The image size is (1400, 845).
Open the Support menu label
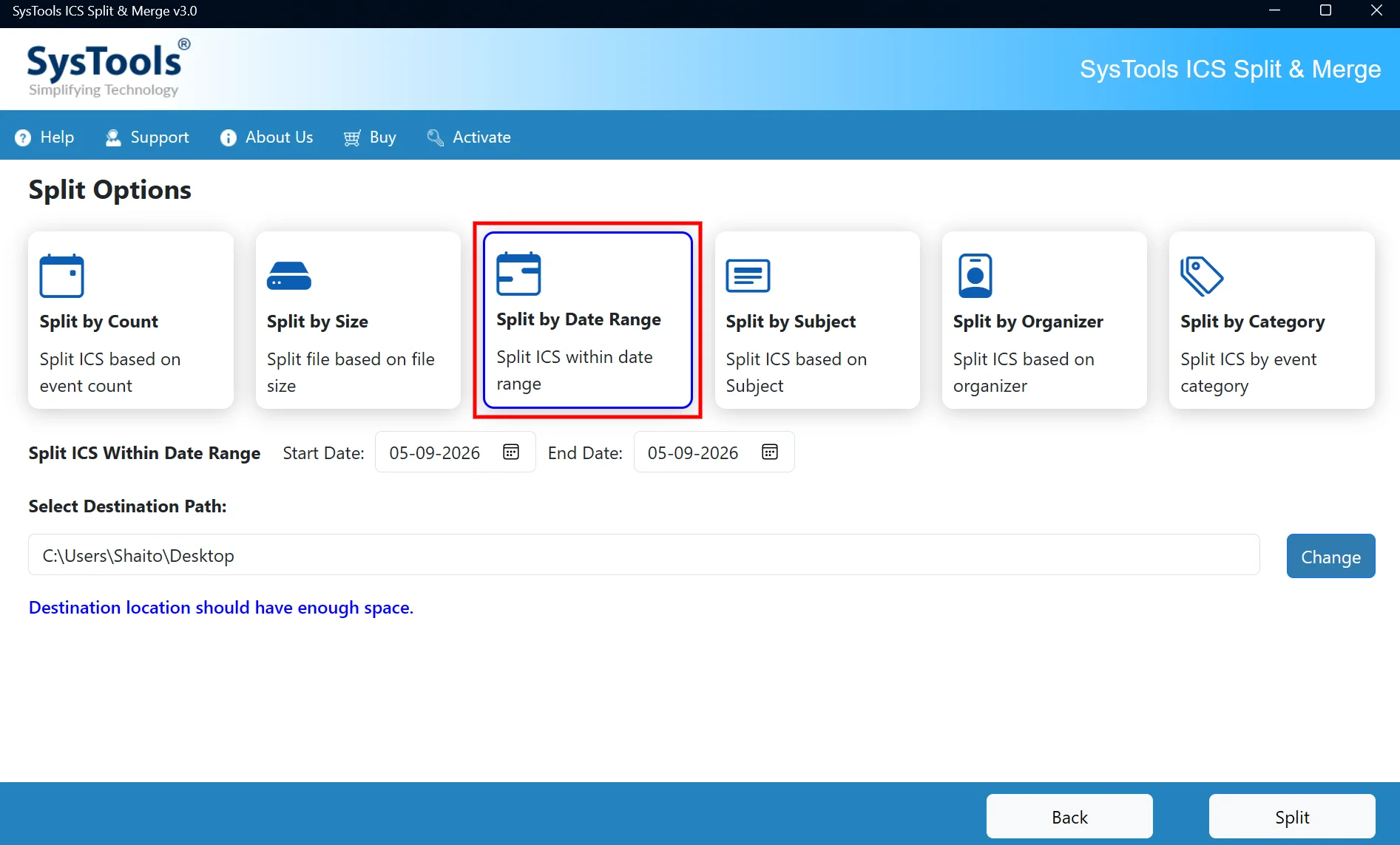click(x=160, y=138)
